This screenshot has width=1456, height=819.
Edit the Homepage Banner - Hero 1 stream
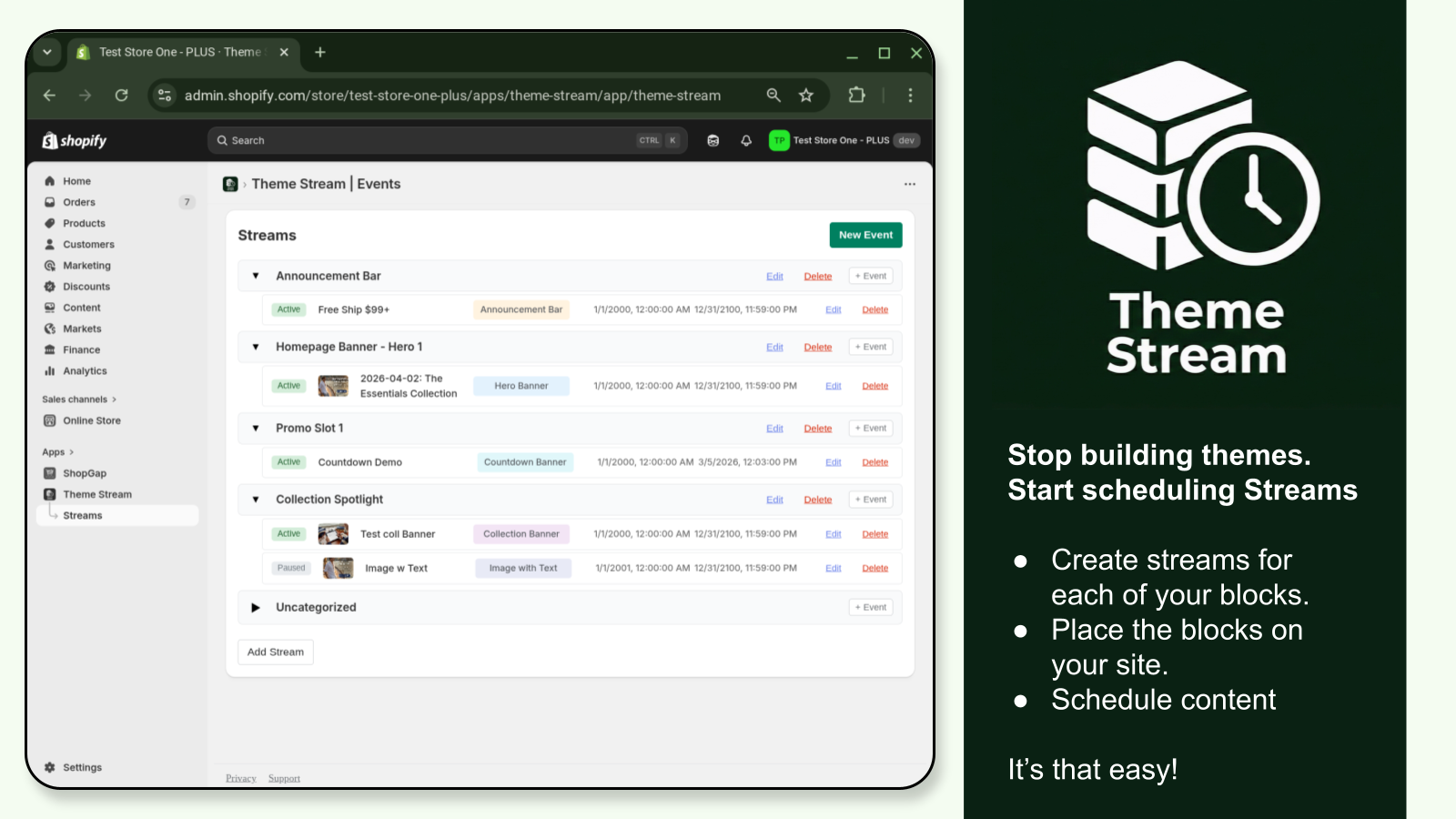(x=774, y=348)
